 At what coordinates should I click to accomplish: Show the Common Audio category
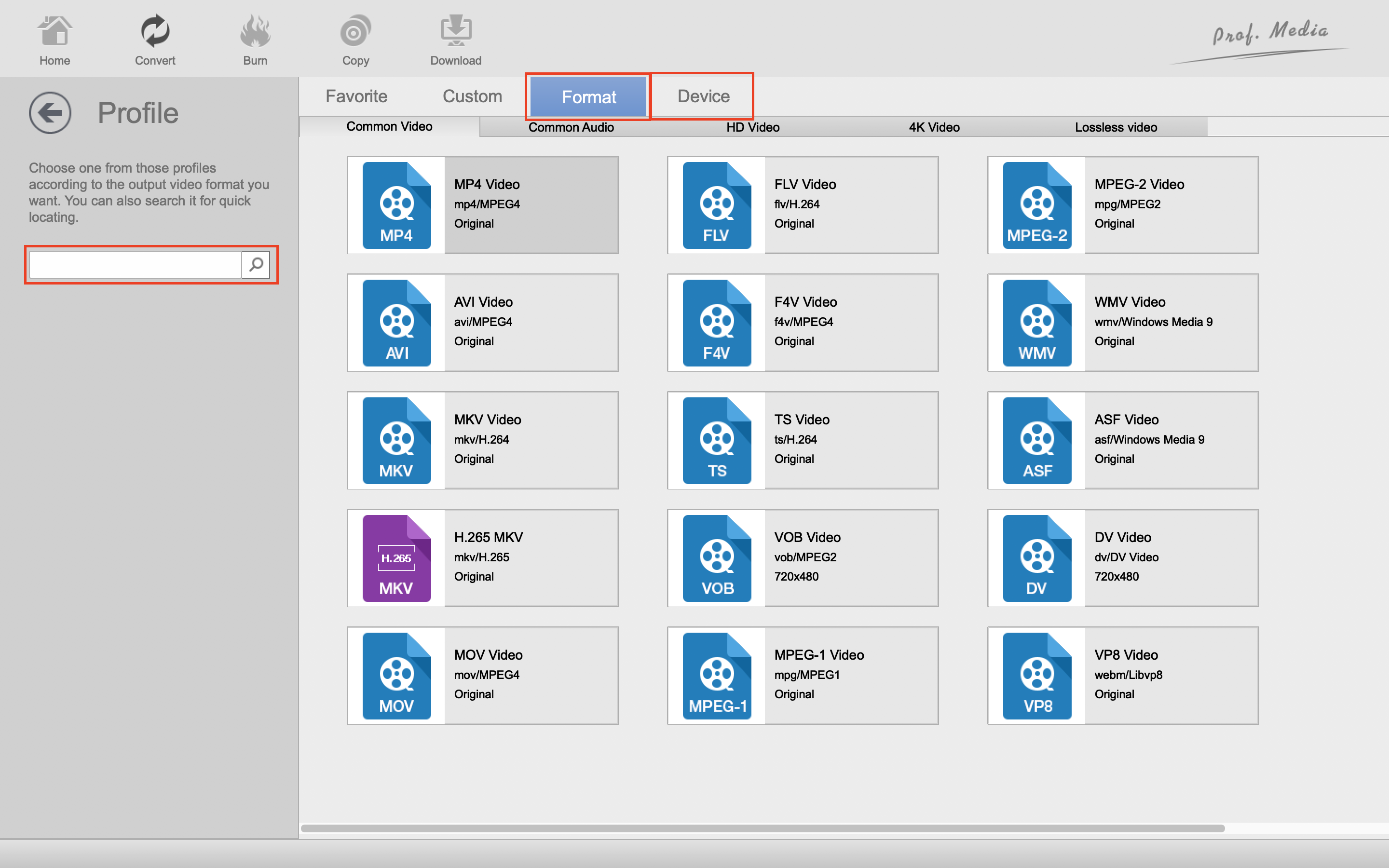click(571, 127)
